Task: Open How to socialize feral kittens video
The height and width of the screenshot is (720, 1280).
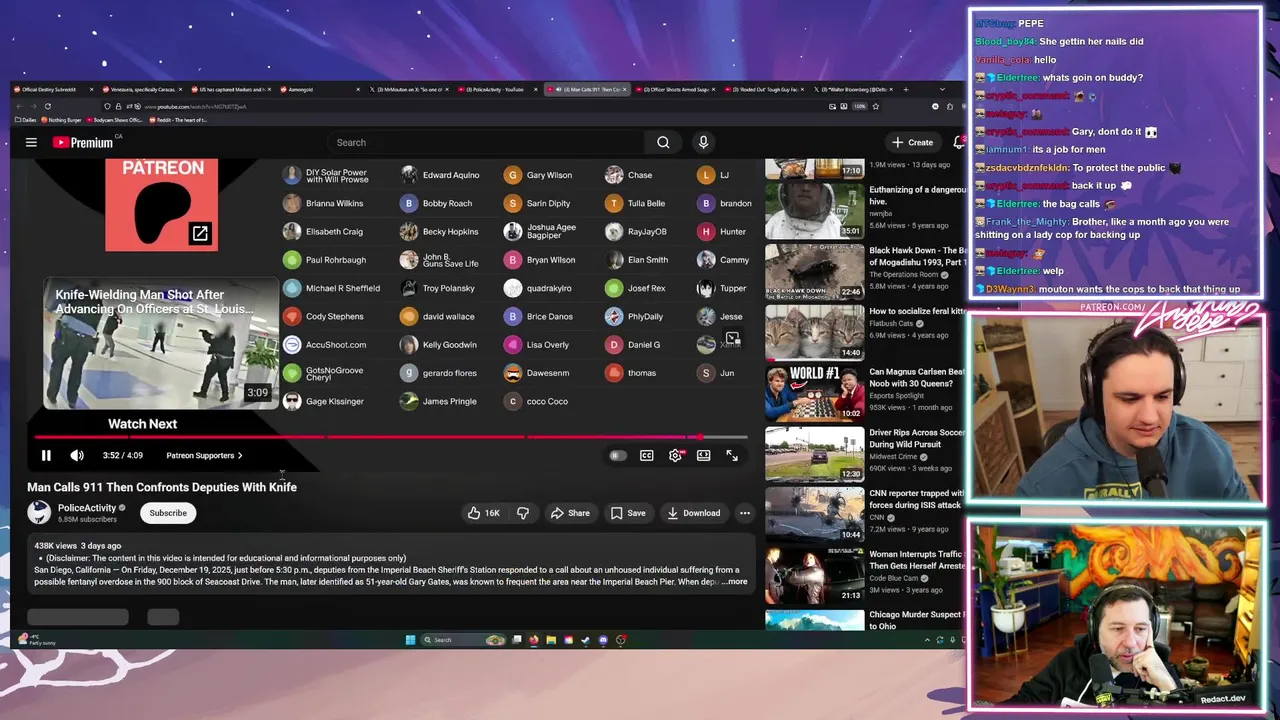Action: (x=815, y=332)
